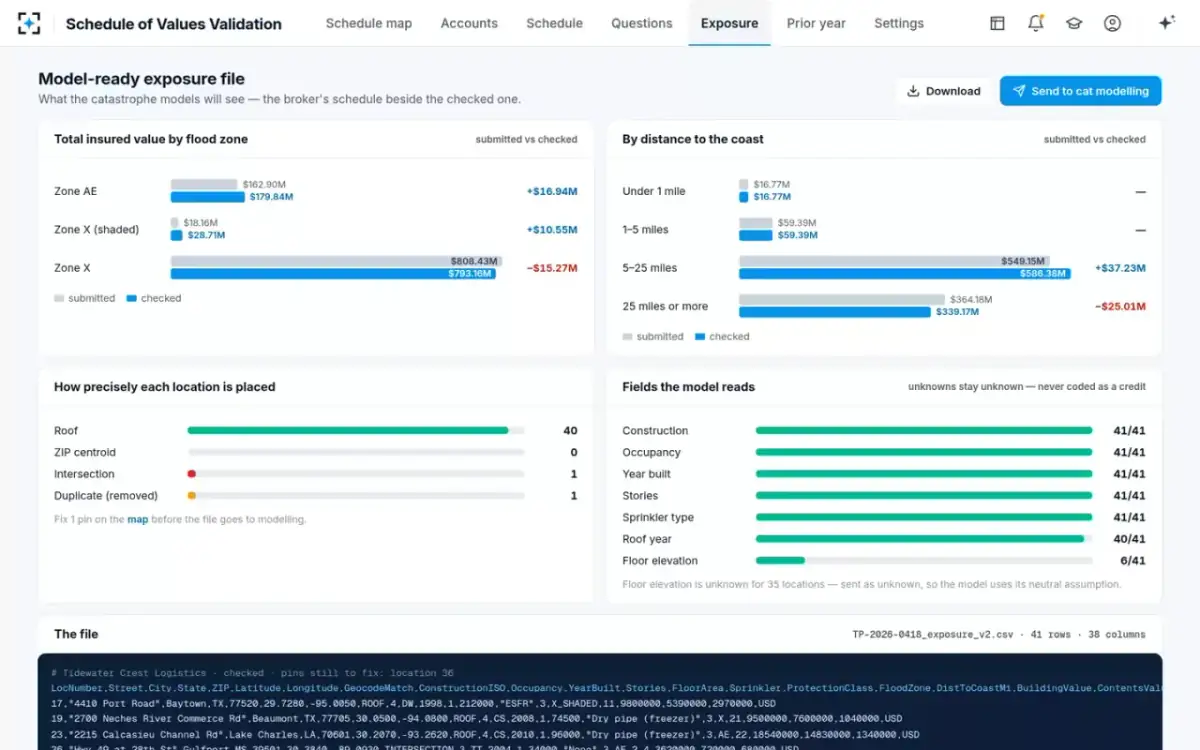Download the exposure file

coord(943,91)
